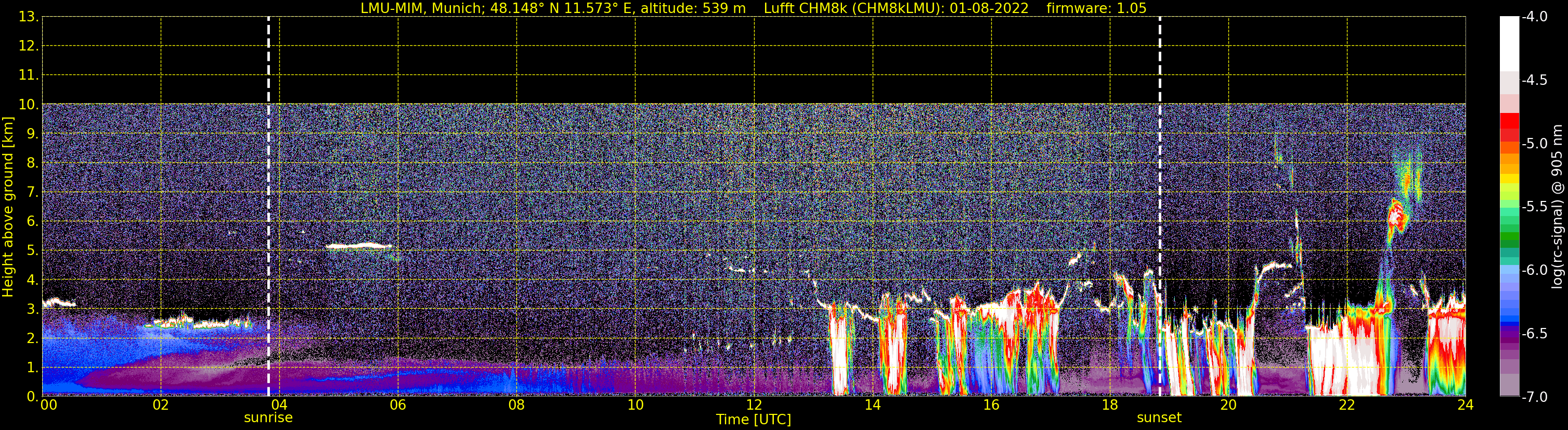Click the '22' time tick label
This screenshot has width=1568, height=430.
[1347, 405]
